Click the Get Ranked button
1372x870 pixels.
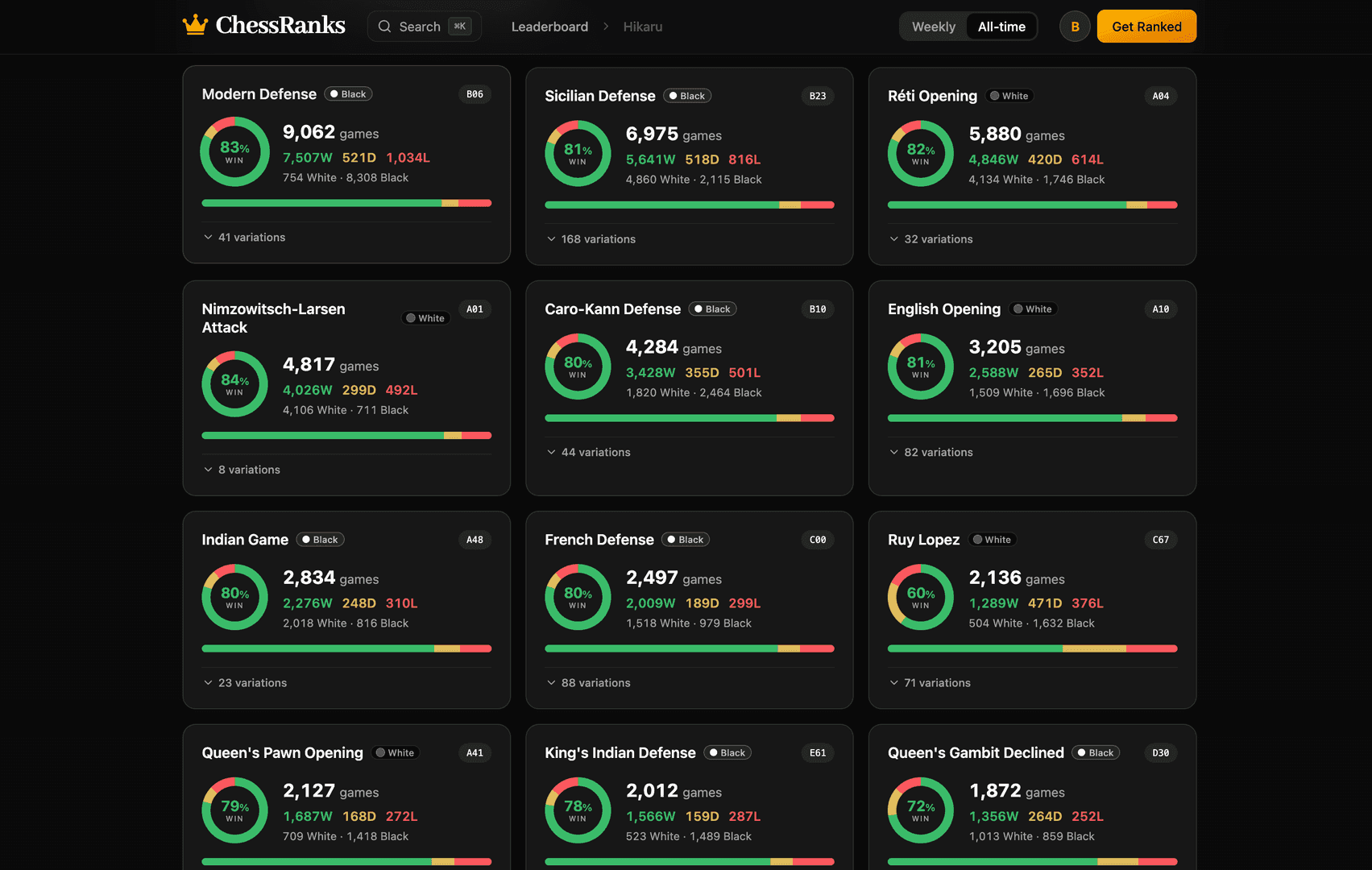click(x=1146, y=27)
